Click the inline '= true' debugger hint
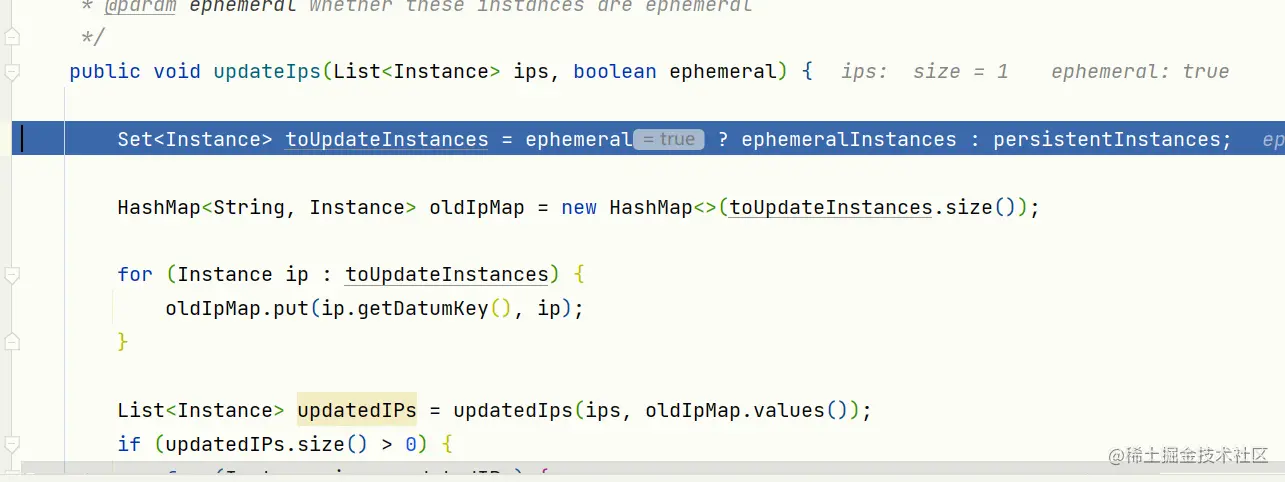The height and width of the screenshot is (482, 1285). point(669,140)
